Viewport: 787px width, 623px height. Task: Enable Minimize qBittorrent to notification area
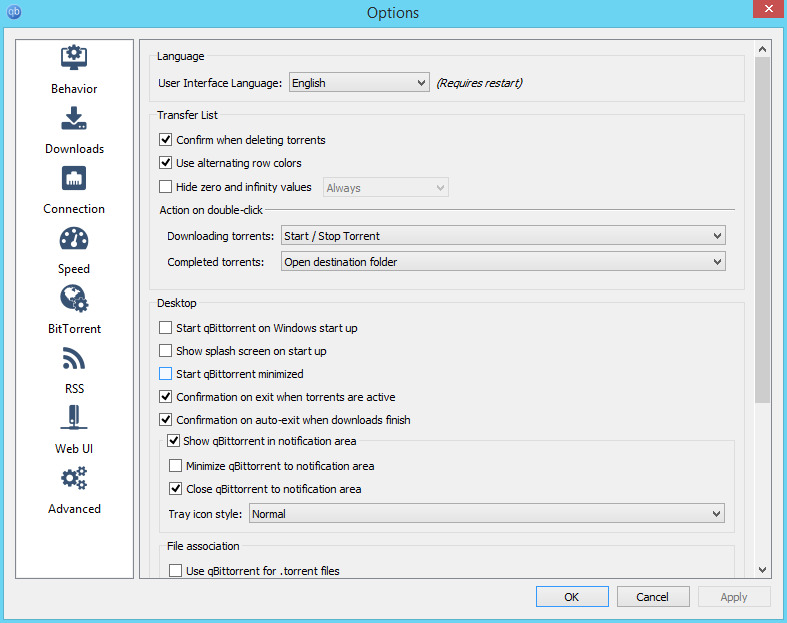coord(176,466)
